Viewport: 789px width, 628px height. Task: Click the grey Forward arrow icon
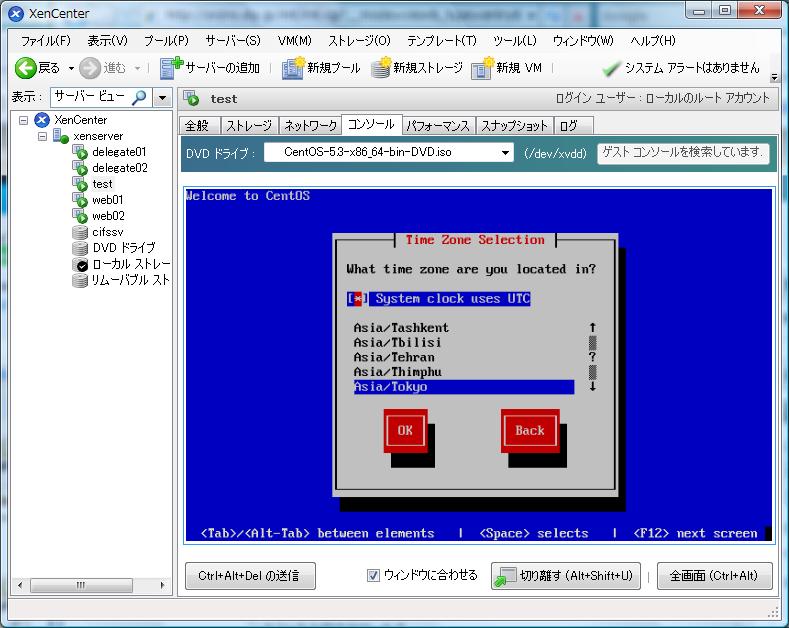point(90,68)
